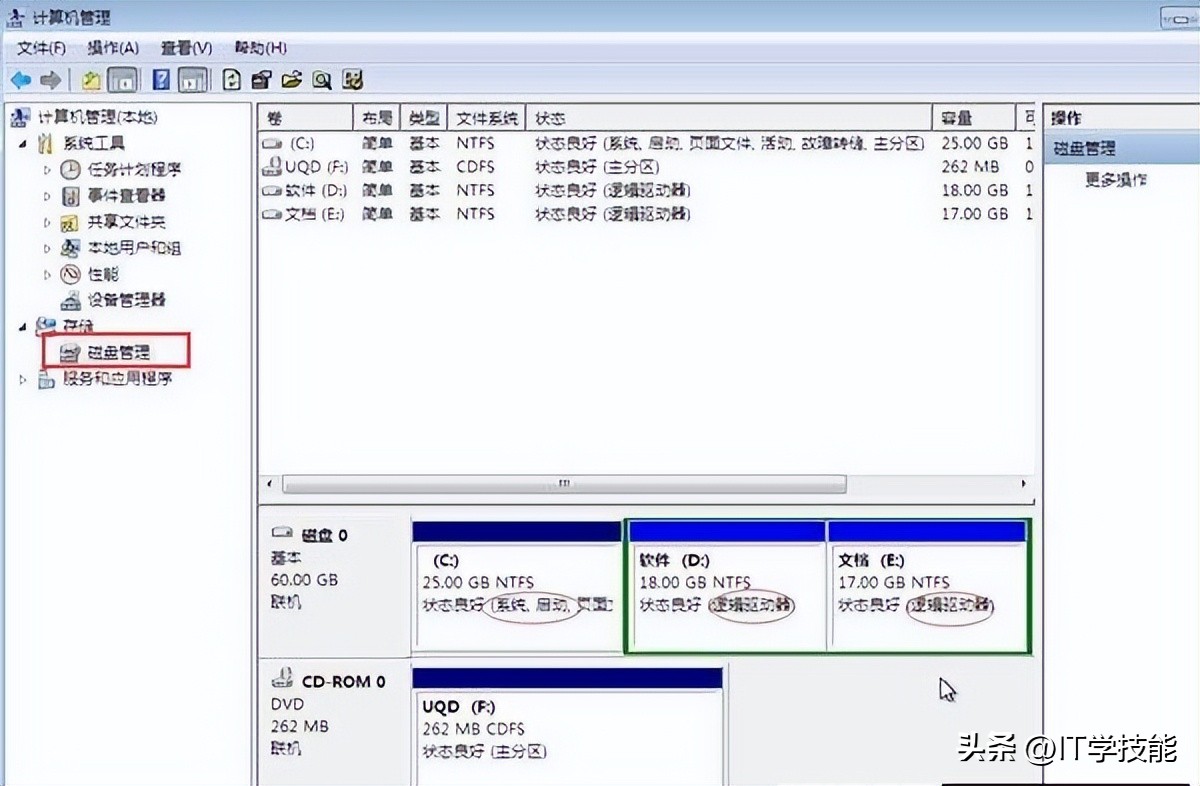Image resolution: width=1200 pixels, height=786 pixels.
Task: Click the refresh icon in the toolbar
Action: click(231, 80)
